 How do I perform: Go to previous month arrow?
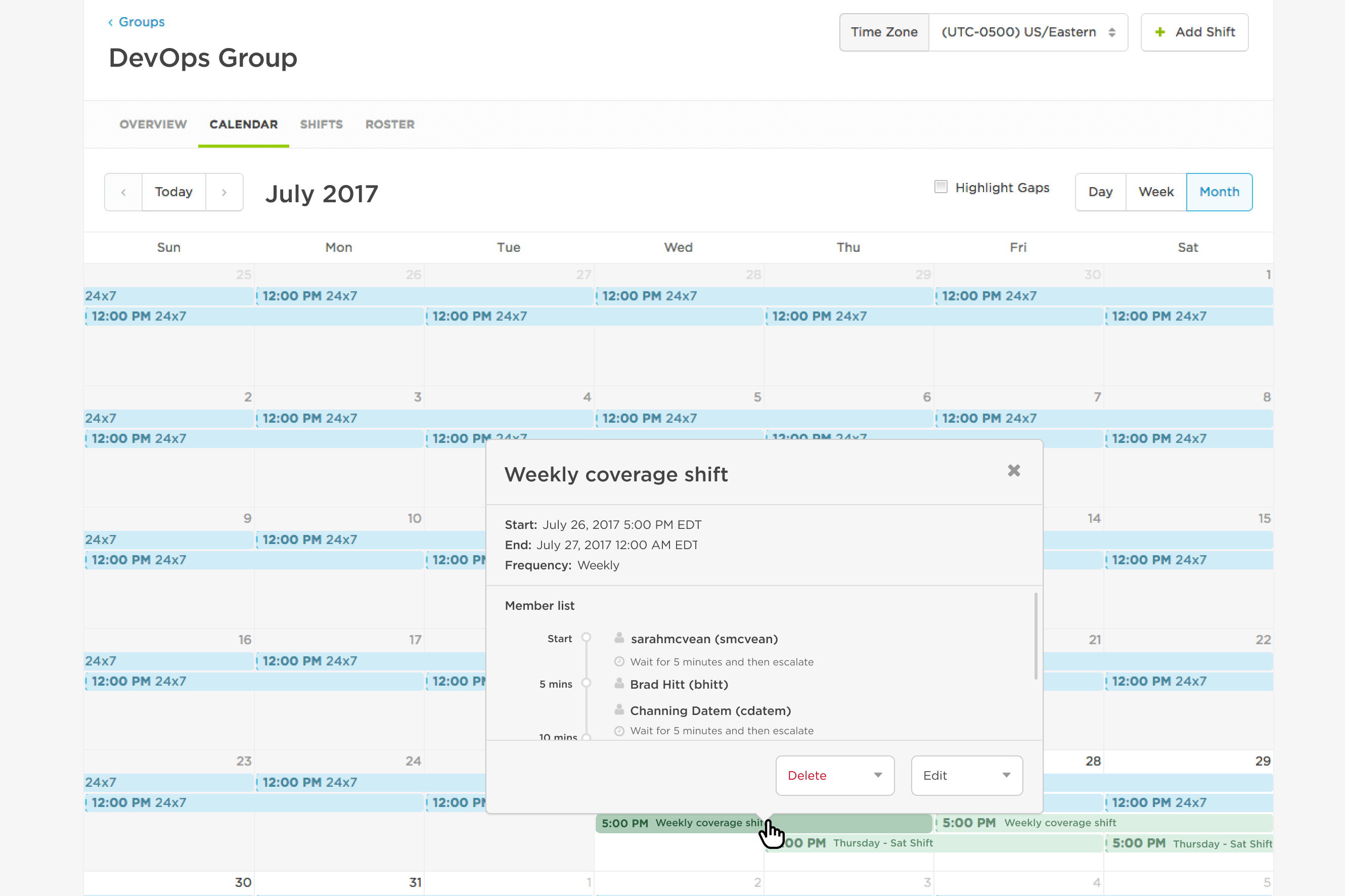click(123, 192)
